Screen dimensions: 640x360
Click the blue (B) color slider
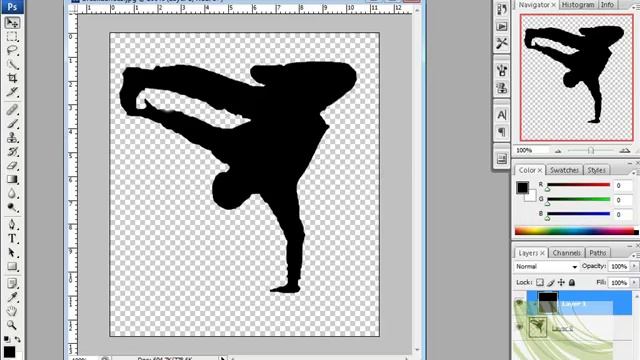(578, 213)
